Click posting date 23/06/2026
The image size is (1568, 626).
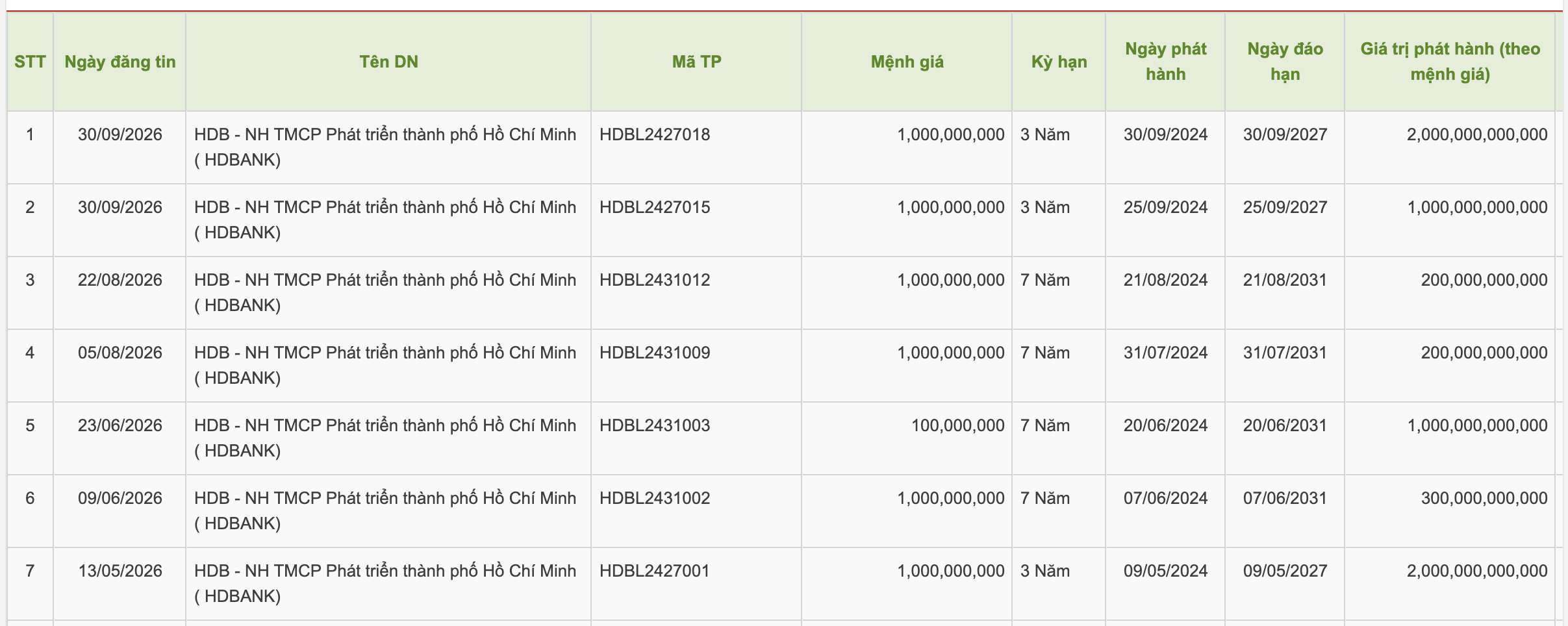coord(120,425)
